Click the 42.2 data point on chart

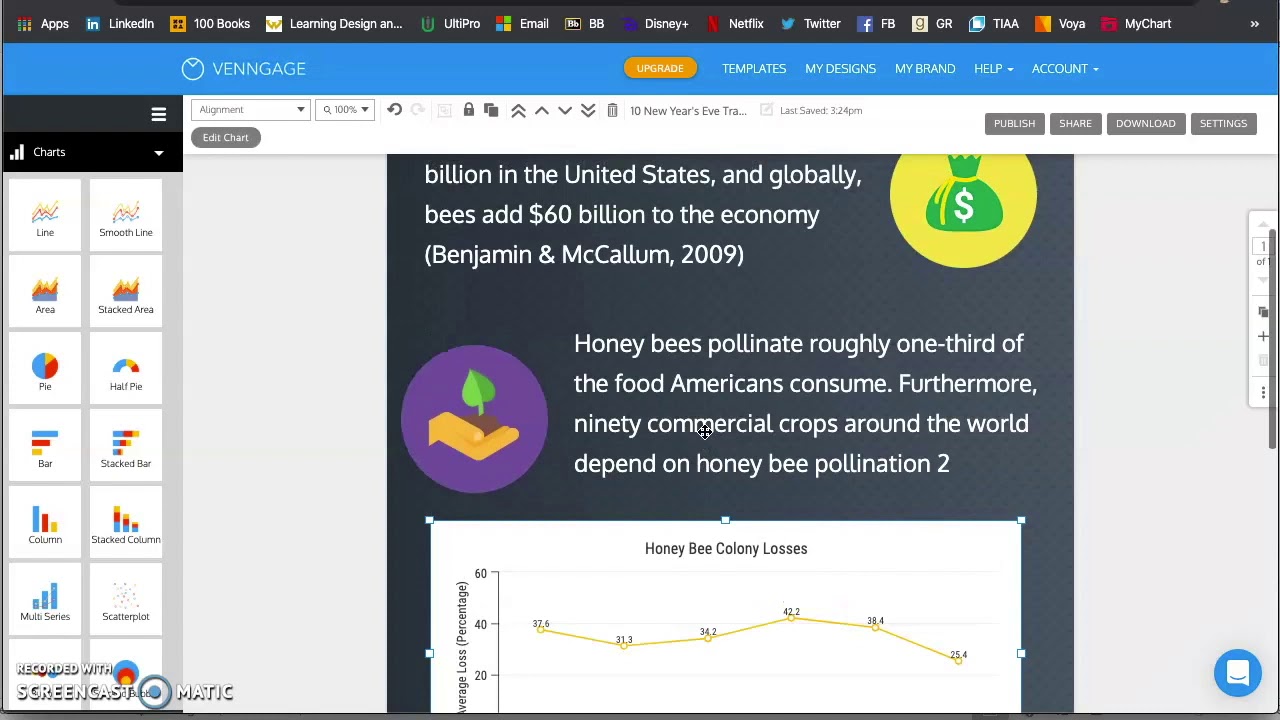click(x=791, y=618)
